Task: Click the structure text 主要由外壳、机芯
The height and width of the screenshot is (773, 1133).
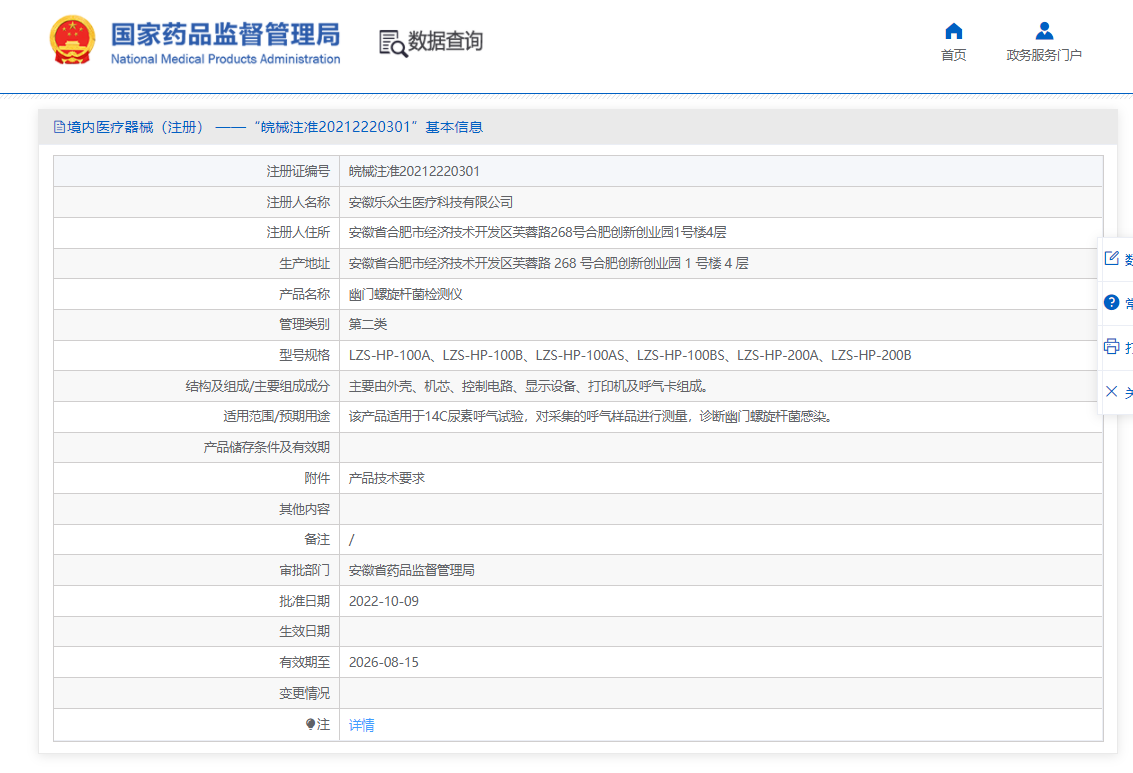Action: (528, 386)
